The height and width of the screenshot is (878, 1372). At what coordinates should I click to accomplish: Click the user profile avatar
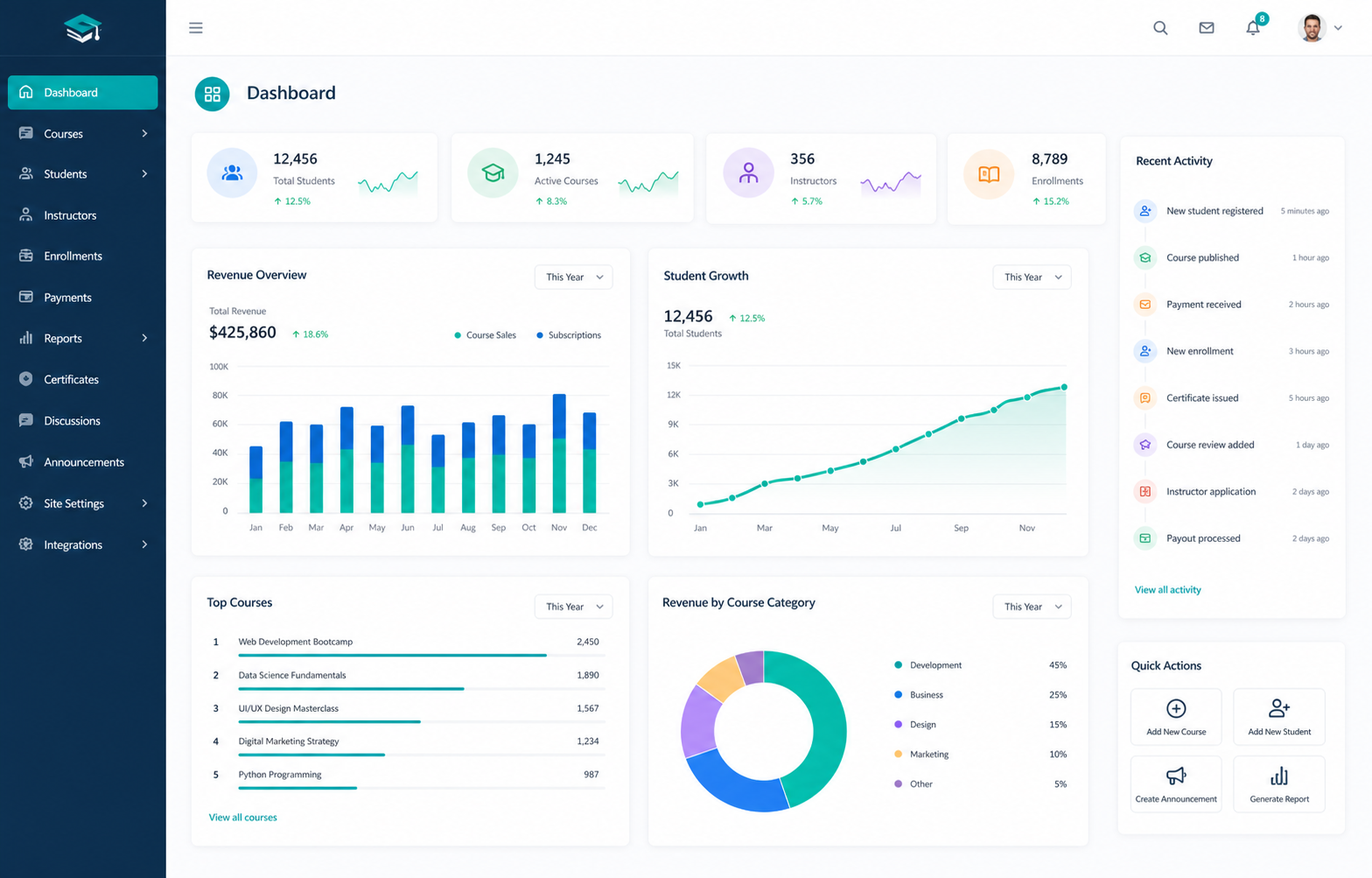(1312, 28)
